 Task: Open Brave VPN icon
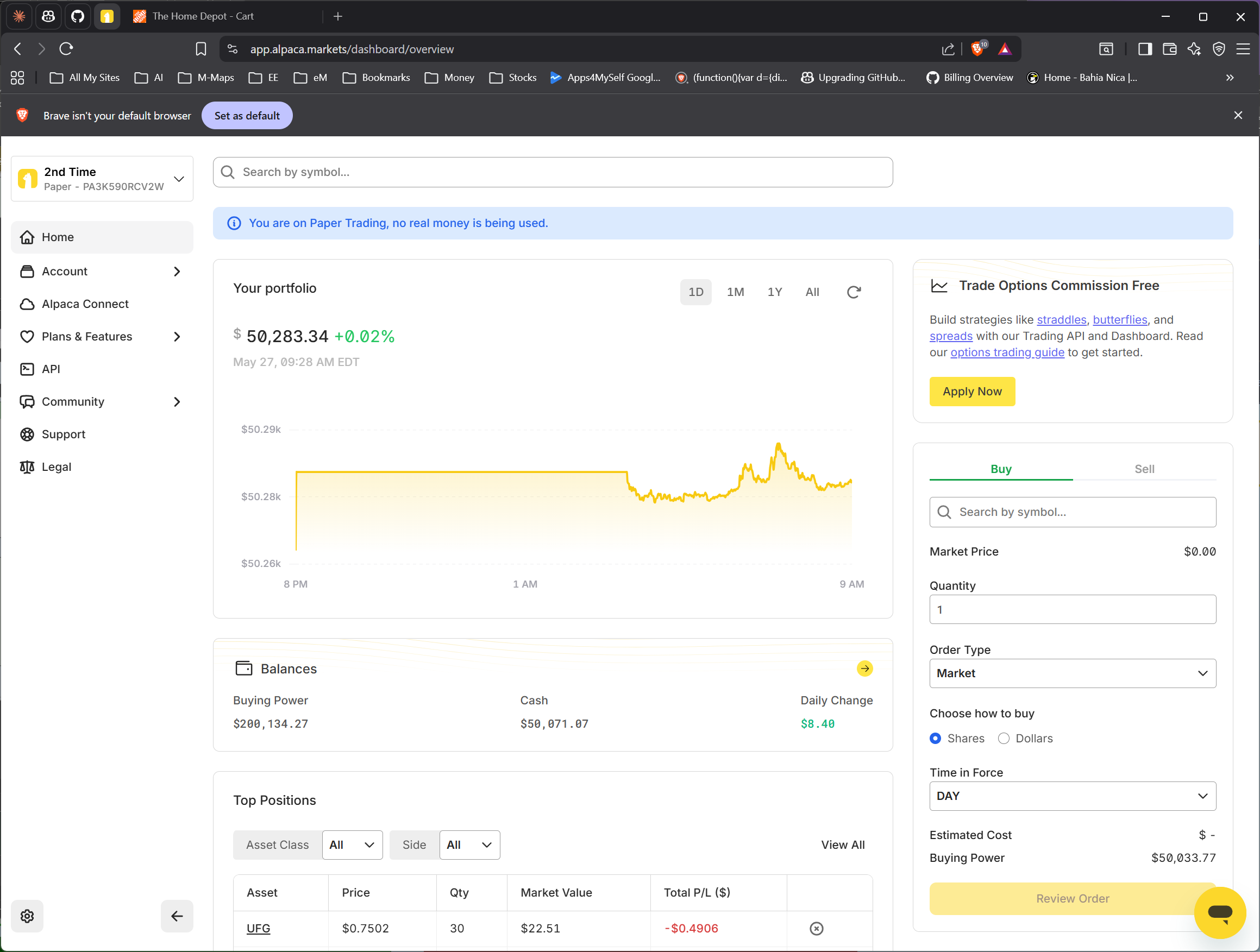(1218, 49)
